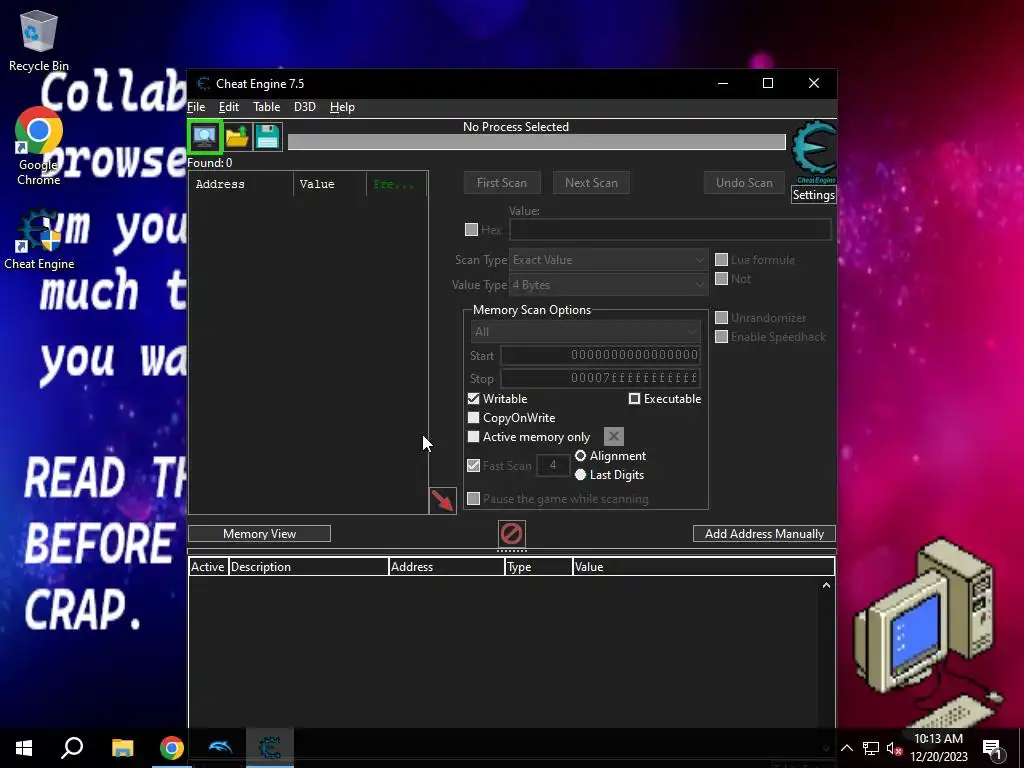Click the Stop address field
This screenshot has height=768, width=1024.
pyautogui.click(x=600, y=378)
